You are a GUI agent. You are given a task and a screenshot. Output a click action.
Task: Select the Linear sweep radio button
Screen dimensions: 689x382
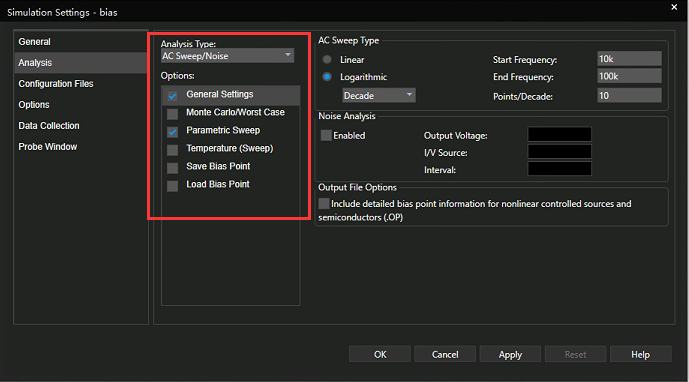coord(327,59)
